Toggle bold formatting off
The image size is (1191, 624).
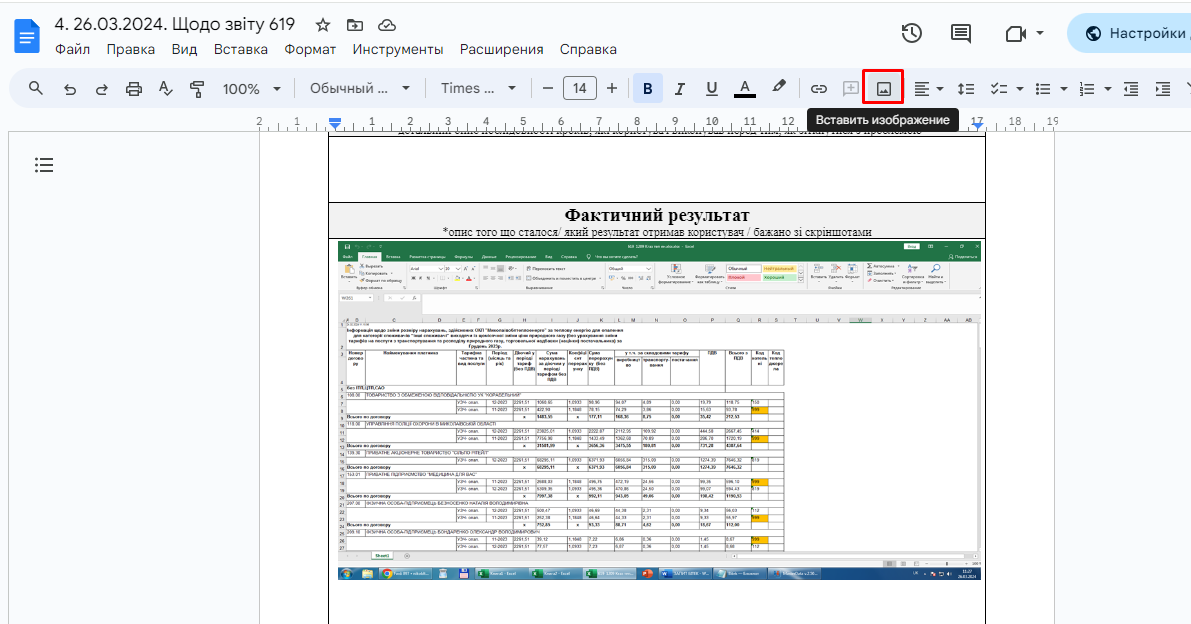[648, 88]
